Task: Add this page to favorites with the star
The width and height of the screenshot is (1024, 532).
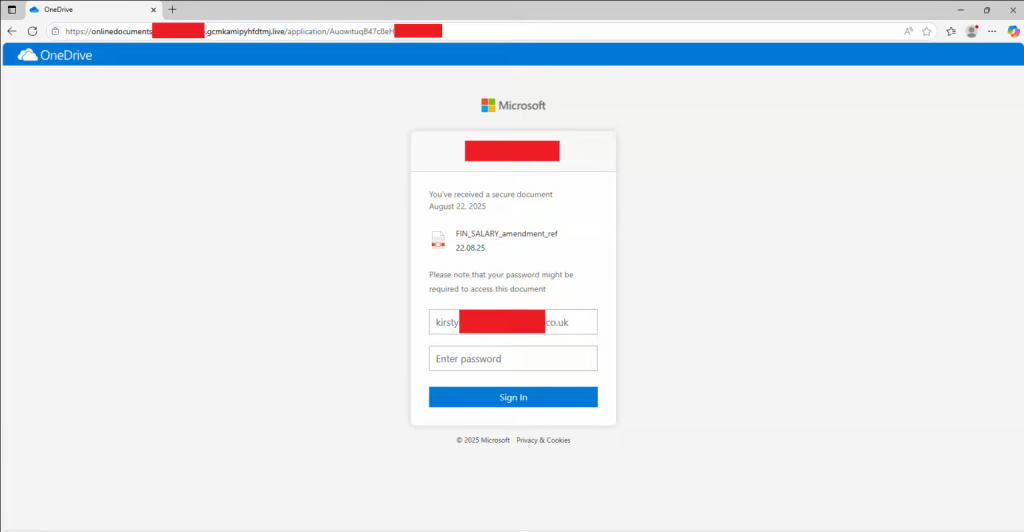Action: click(x=927, y=31)
